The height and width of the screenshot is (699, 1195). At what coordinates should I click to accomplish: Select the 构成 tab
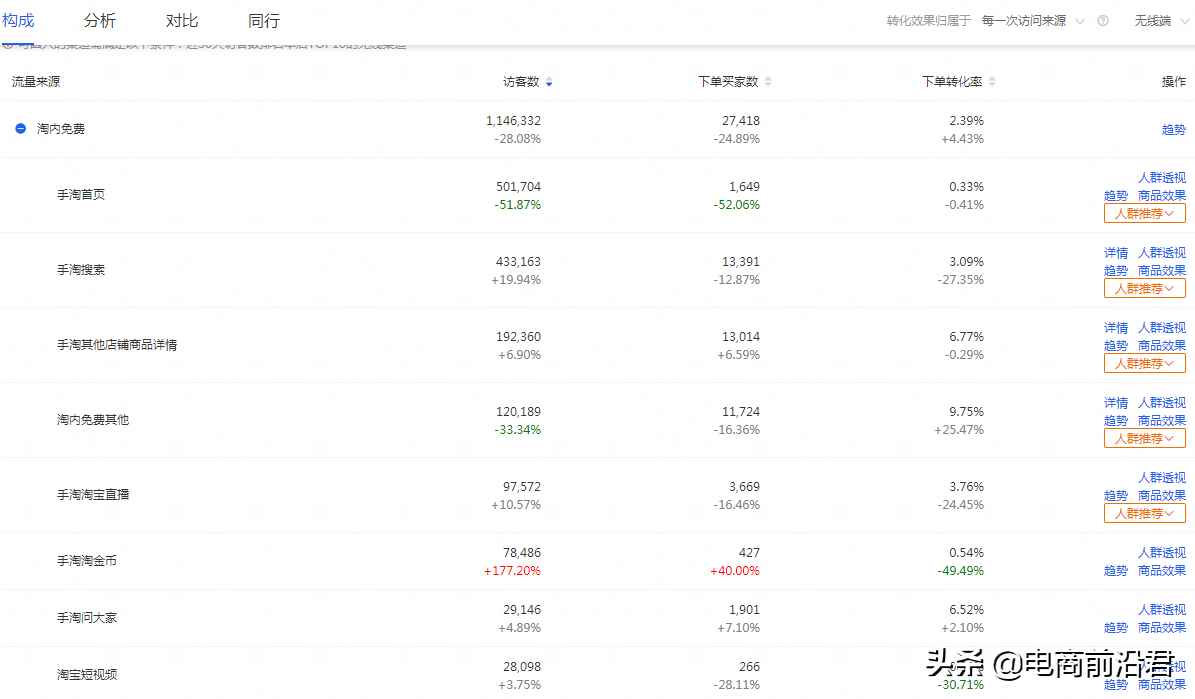(19, 21)
